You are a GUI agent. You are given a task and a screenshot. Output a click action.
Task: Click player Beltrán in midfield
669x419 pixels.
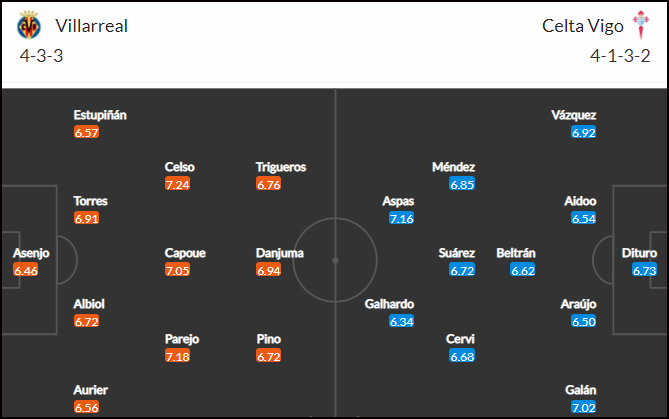tap(516, 253)
